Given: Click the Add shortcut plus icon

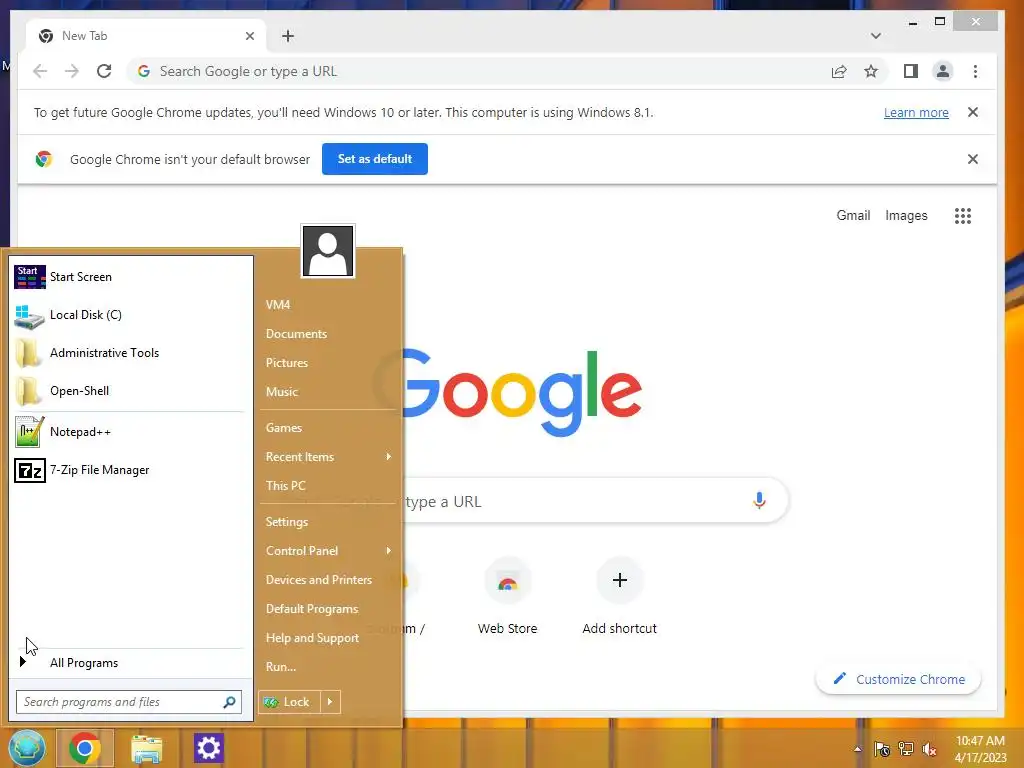Looking at the screenshot, I should (x=620, y=580).
